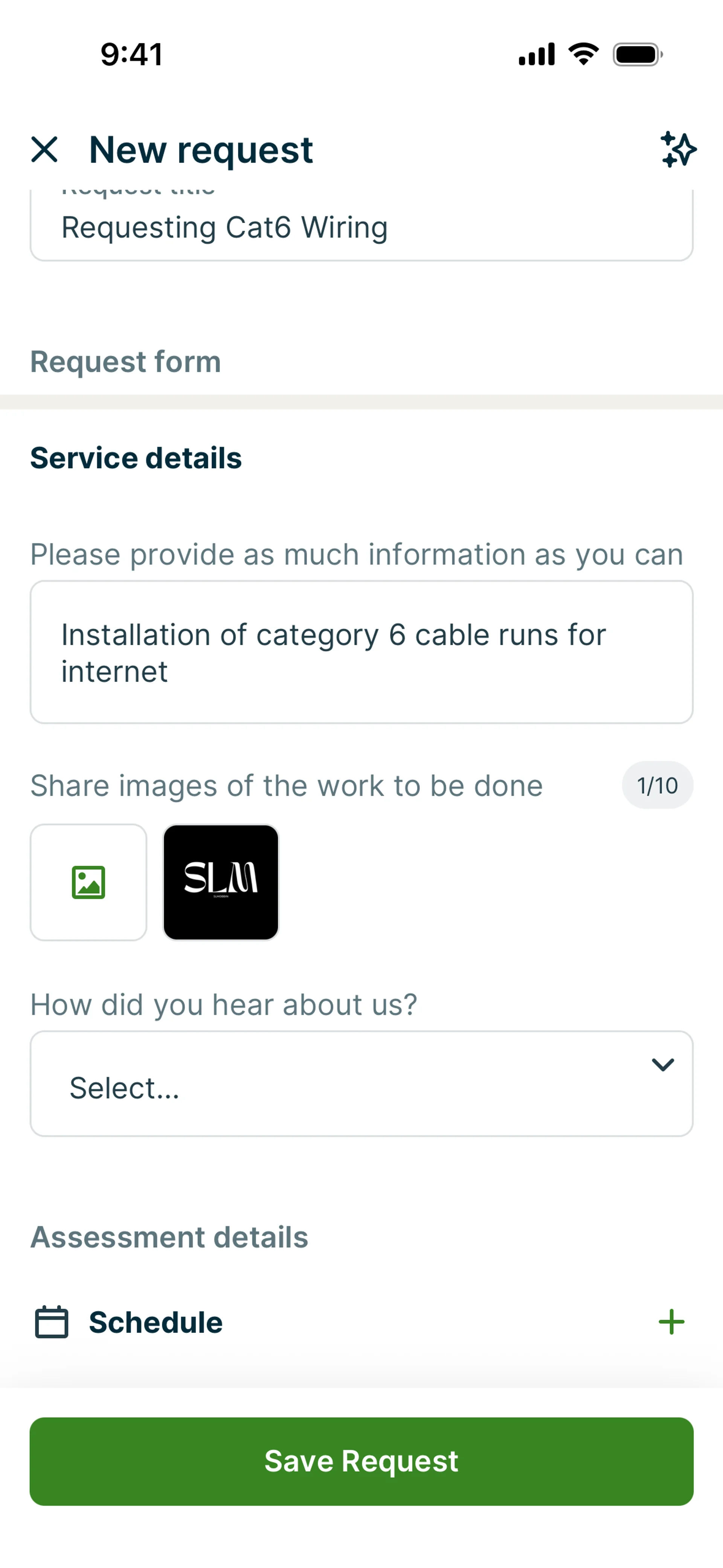The height and width of the screenshot is (1568, 723).
Task: Close the New request screen
Action: (44, 149)
